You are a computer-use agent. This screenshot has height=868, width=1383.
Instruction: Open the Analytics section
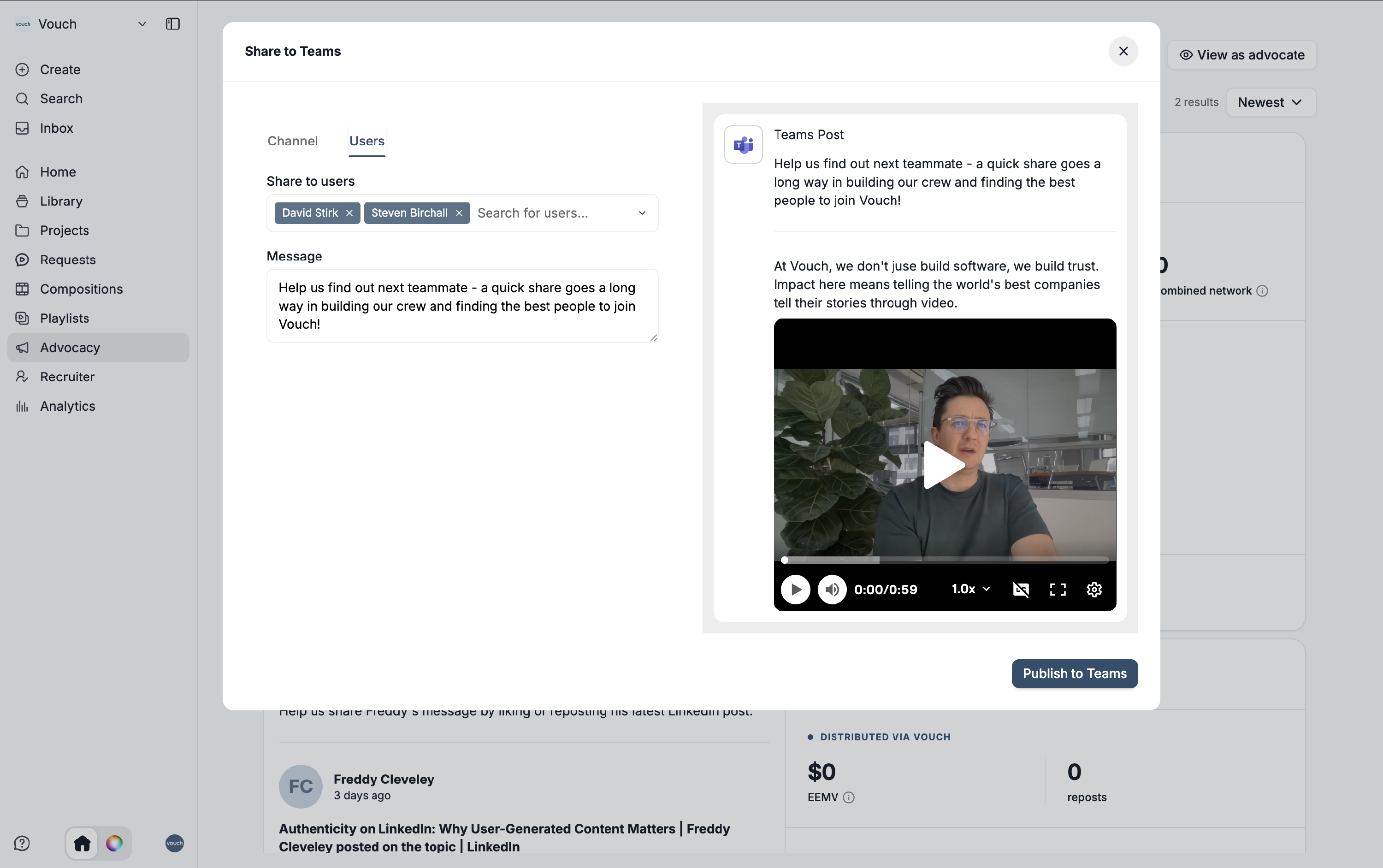[98, 406]
